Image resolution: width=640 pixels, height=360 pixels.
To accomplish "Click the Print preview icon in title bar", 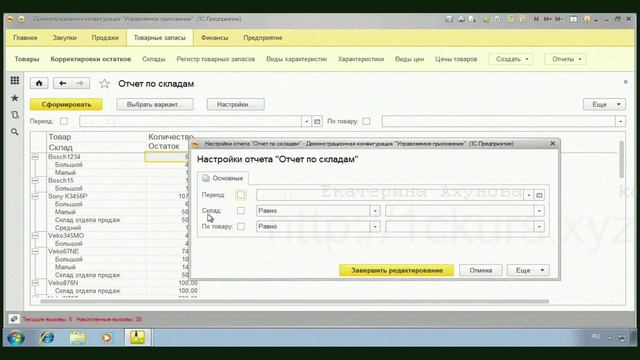I will 472,19.
